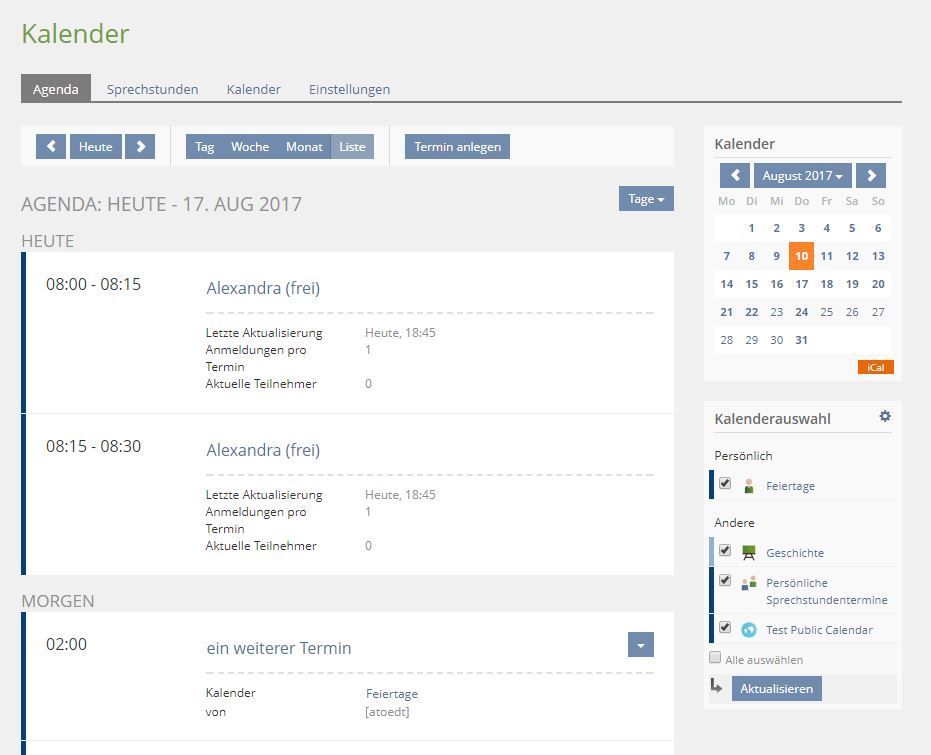931x755 pixels.
Task: Select highlighted day 10 in mini calendar
Action: (x=802, y=256)
